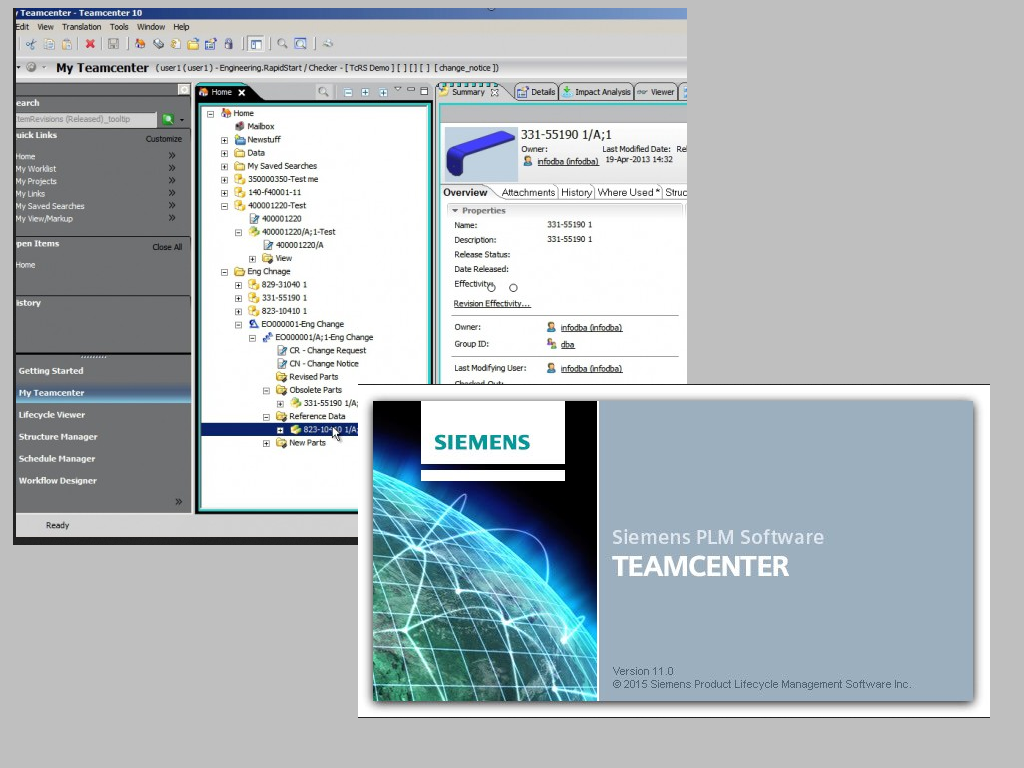The height and width of the screenshot is (768, 1024).
Task: Click the magnifier search icon in toolbar
Action: [x=282, y=44]
